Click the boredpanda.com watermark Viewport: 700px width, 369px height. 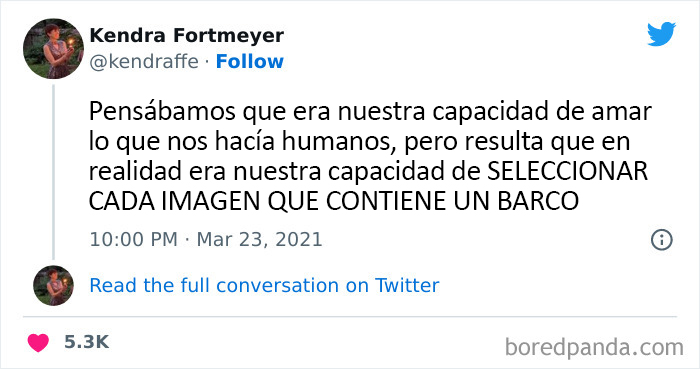tap(594, 347)
